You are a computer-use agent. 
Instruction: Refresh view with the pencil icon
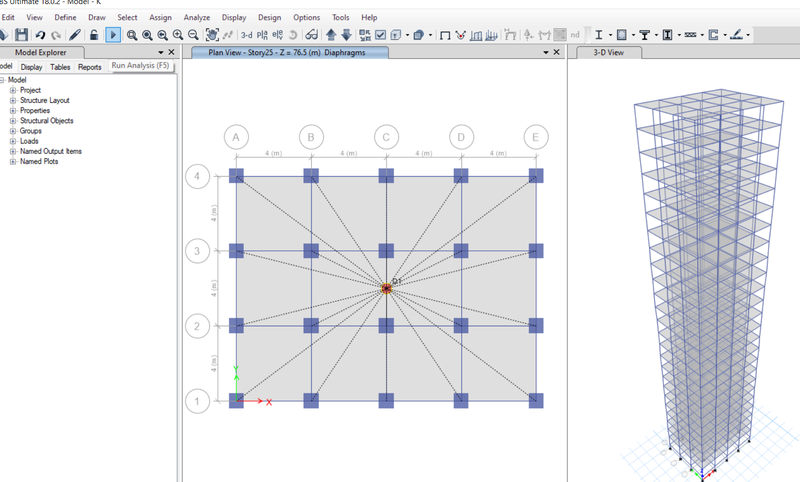pos(75,35)
